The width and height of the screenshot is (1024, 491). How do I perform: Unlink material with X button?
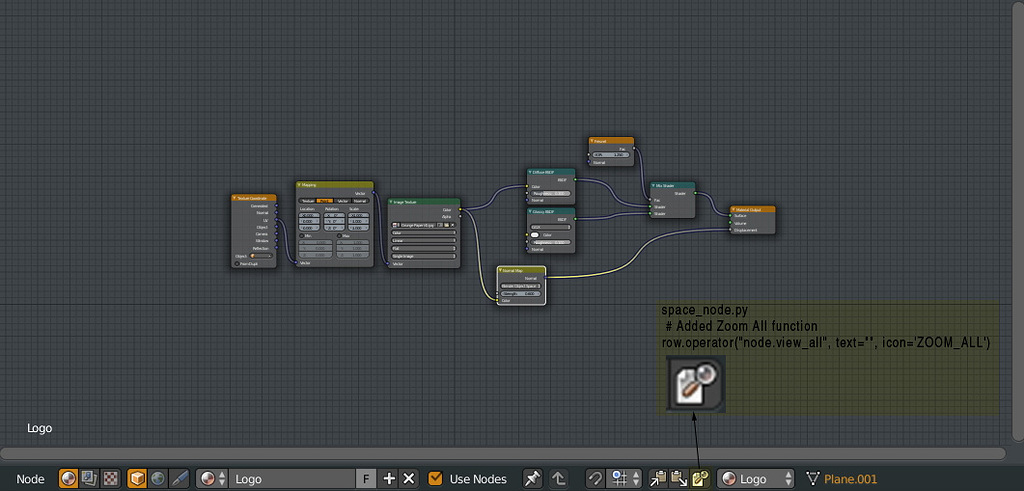coord(409,479)
